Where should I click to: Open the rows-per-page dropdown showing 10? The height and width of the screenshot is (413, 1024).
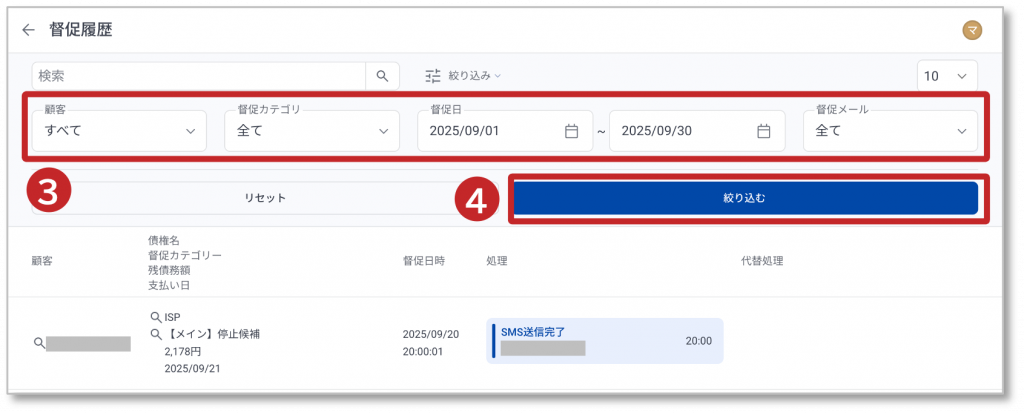click(x=946, y=76)
